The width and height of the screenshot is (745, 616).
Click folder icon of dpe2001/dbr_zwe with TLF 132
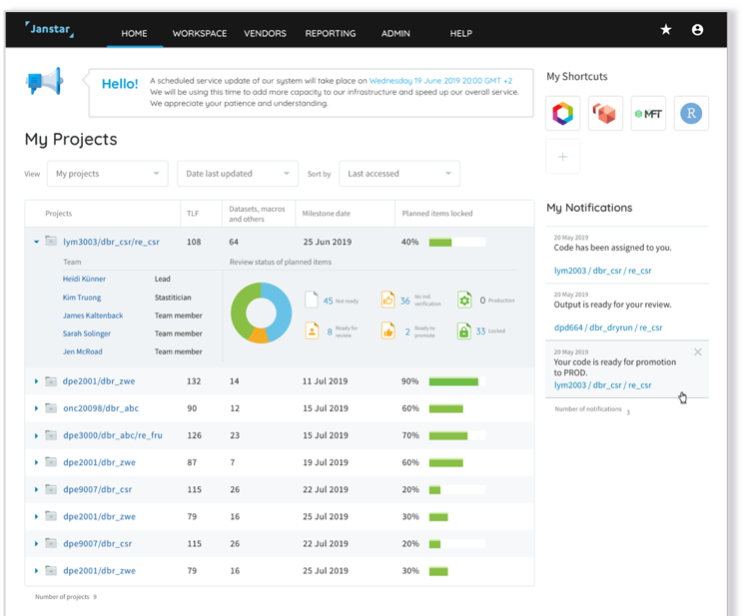pyautogui.click(x=51, y=381)
